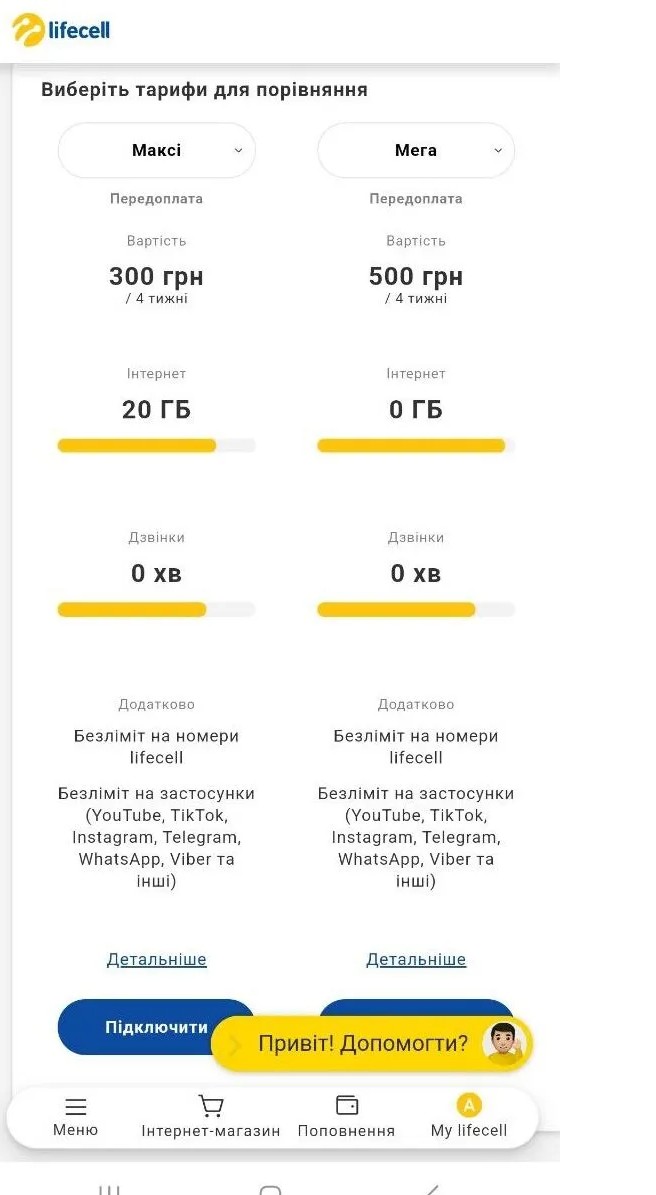Image resolution: width=656 pixels, height=1195 pixels.
Task: Select the Інтернет-магазин tab label
Action: click(210, 1131)
